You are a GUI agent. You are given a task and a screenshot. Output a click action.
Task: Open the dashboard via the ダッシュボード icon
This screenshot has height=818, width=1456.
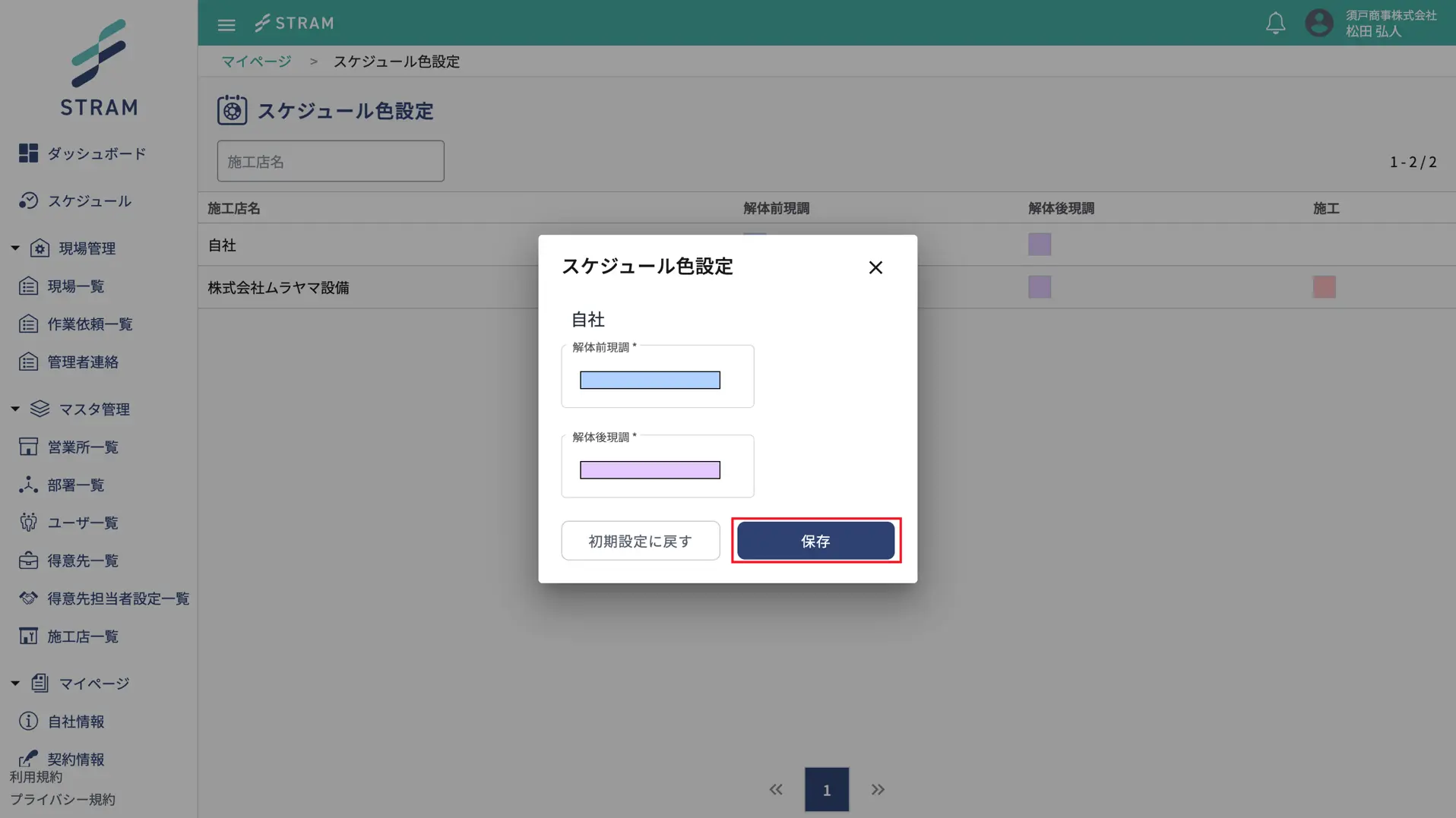tap(28, 153)
